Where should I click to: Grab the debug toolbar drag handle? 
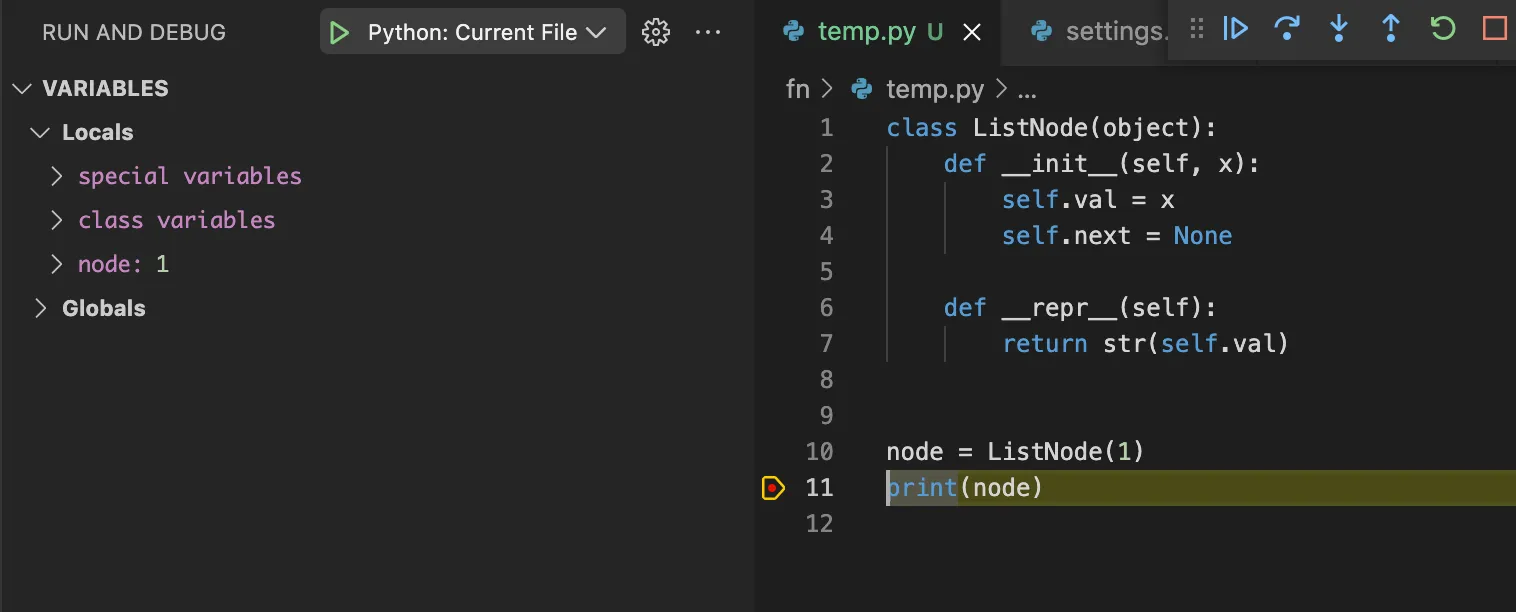coord(1196,29)
